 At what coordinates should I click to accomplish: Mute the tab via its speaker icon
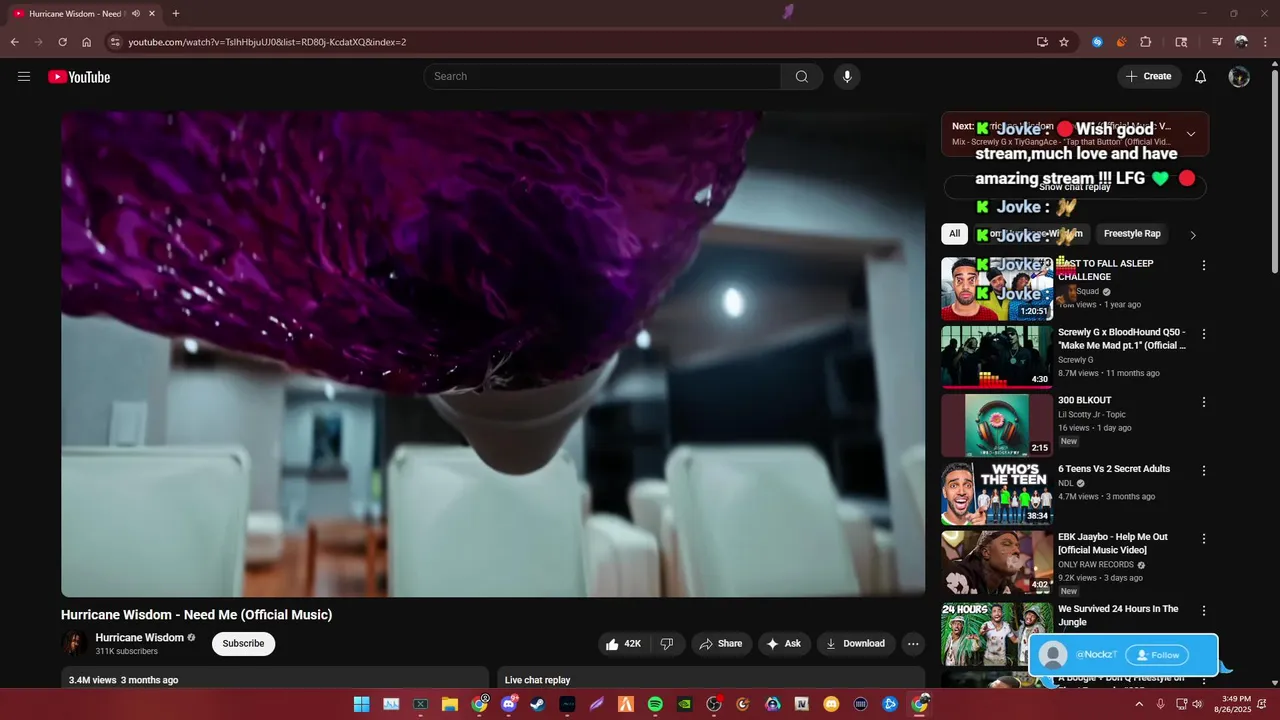click(135, 14)
